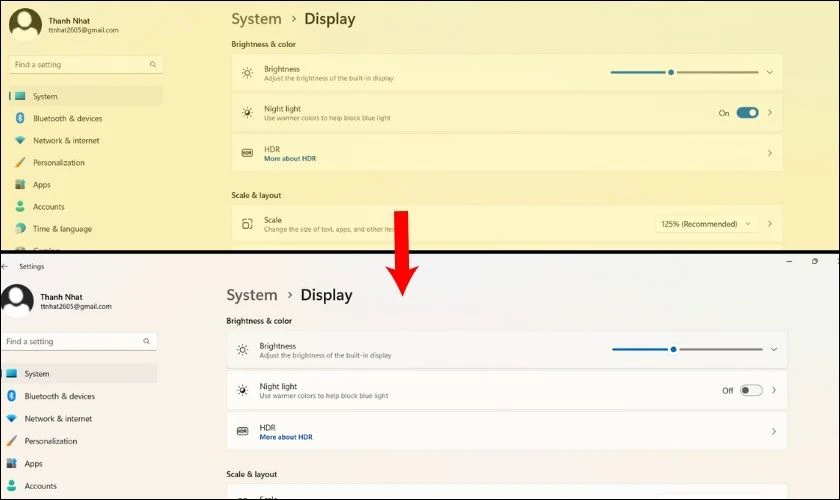Click HDR badge icon in yellow-tinted window
This screenshot has width=840, height=500.
point(247,153)
